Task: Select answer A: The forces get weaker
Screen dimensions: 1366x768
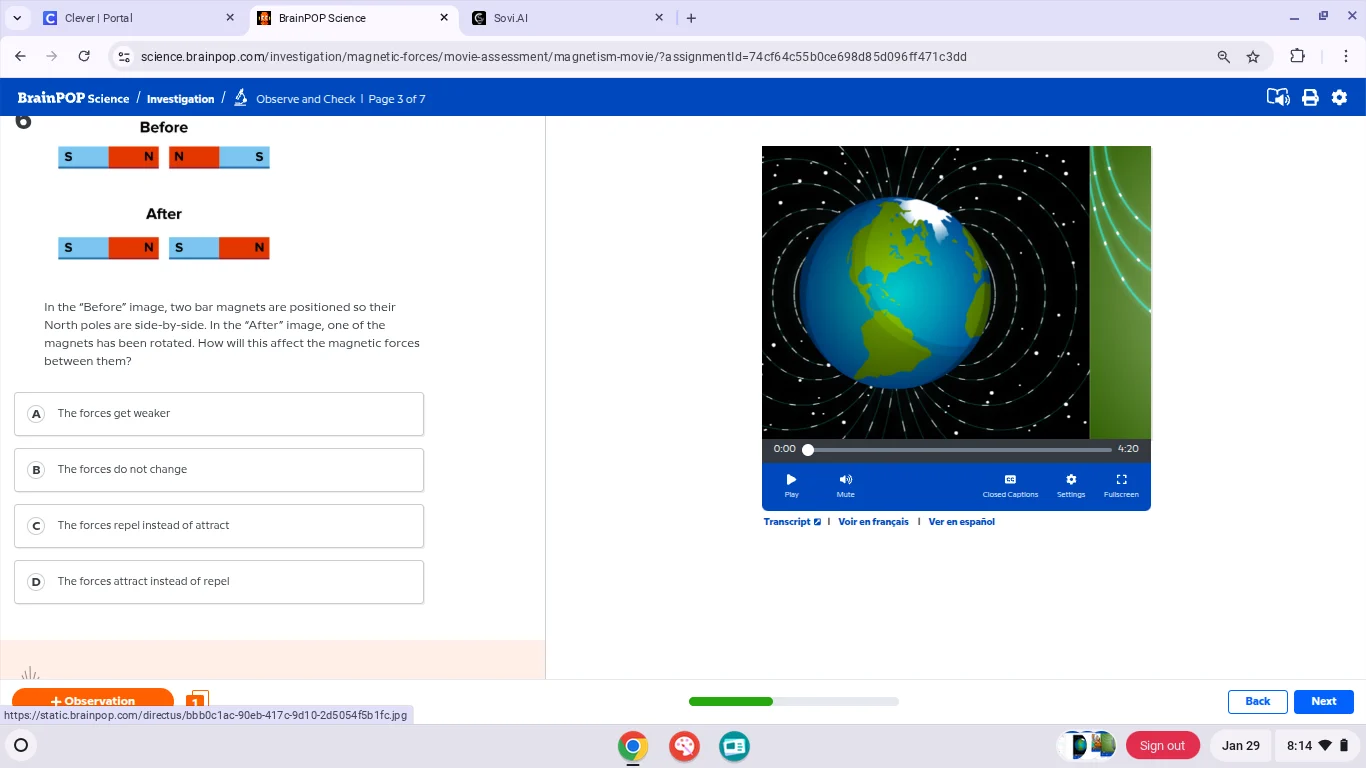Action: coord(219,414)
